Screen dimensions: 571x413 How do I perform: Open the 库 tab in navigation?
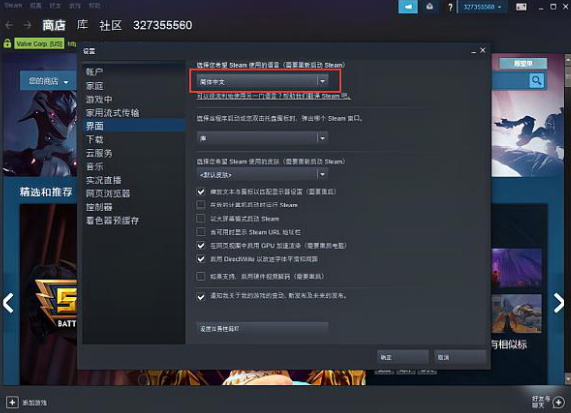pyautogui.click(x=82, y=25)
